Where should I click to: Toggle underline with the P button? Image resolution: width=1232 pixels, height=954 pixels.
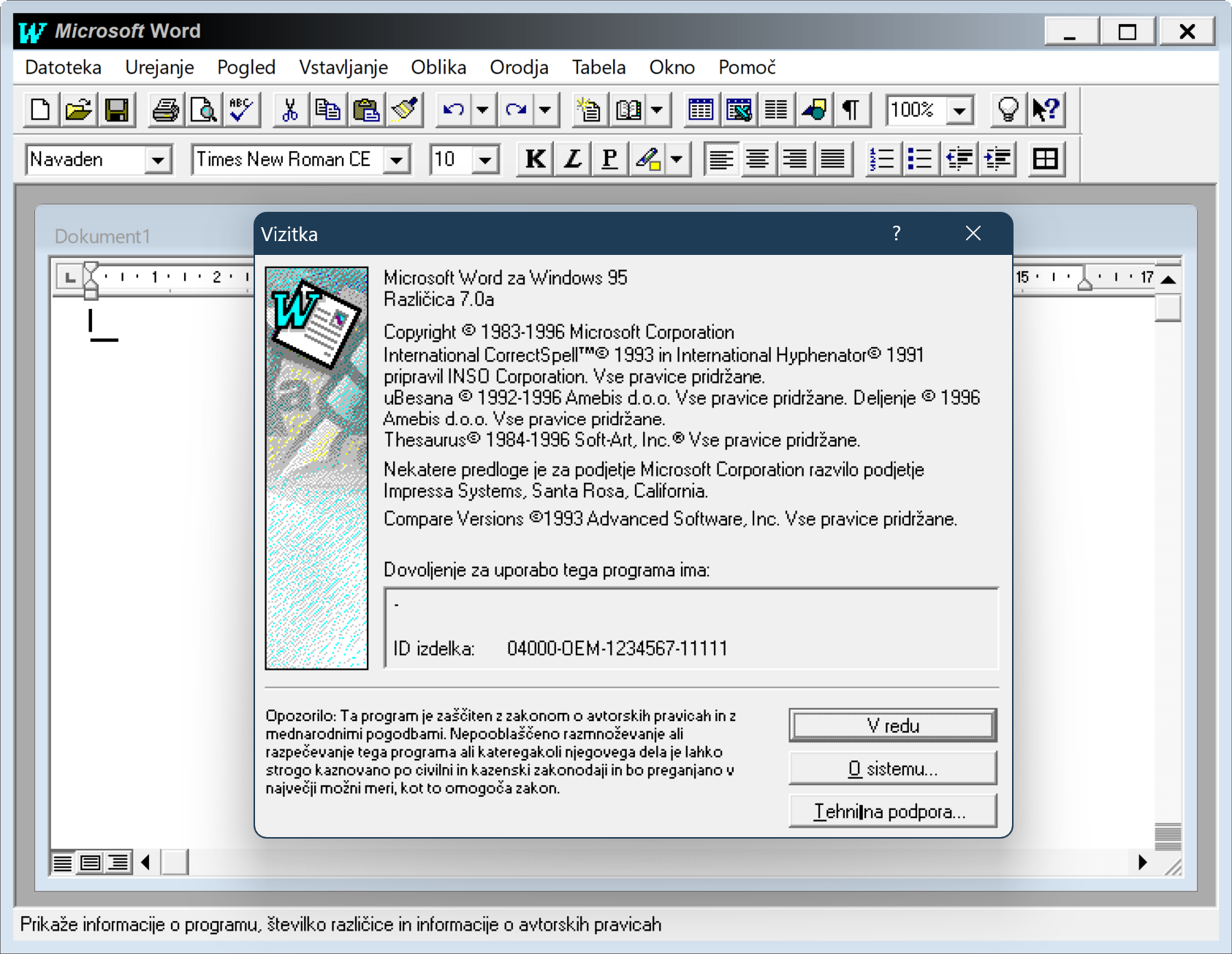tap(609, 159)
